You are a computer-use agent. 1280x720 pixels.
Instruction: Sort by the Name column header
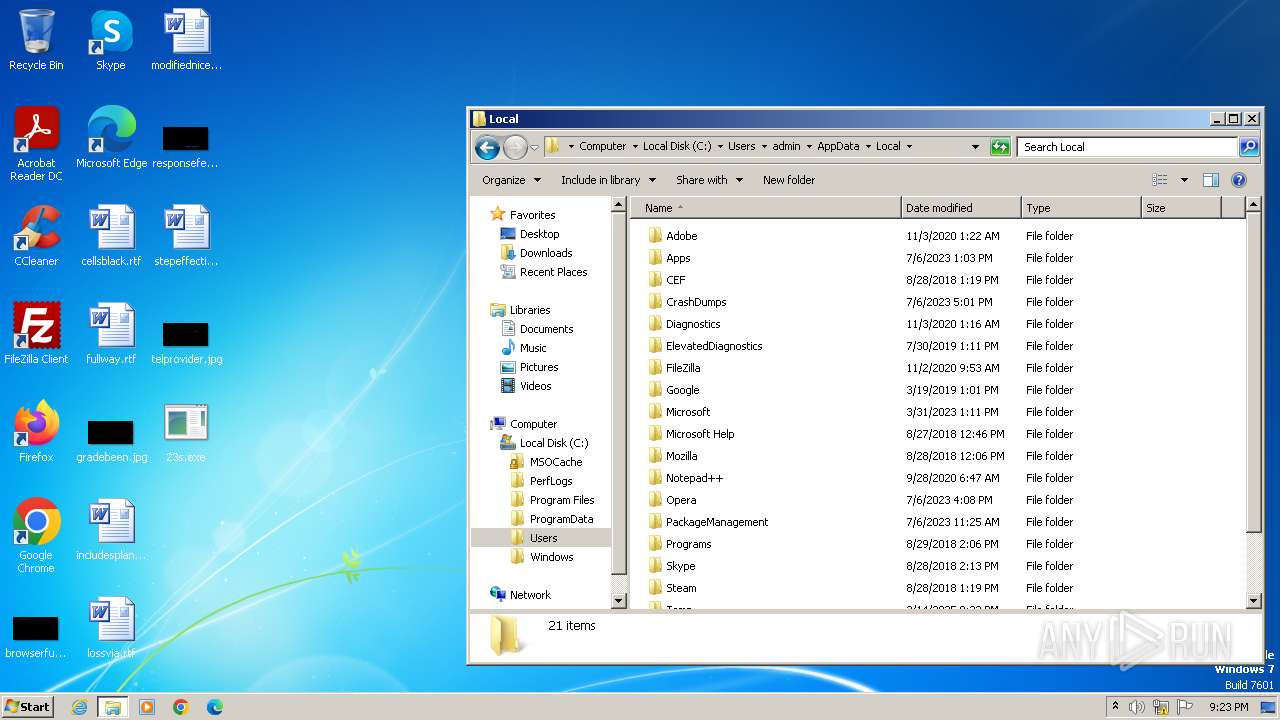[766, 208]
